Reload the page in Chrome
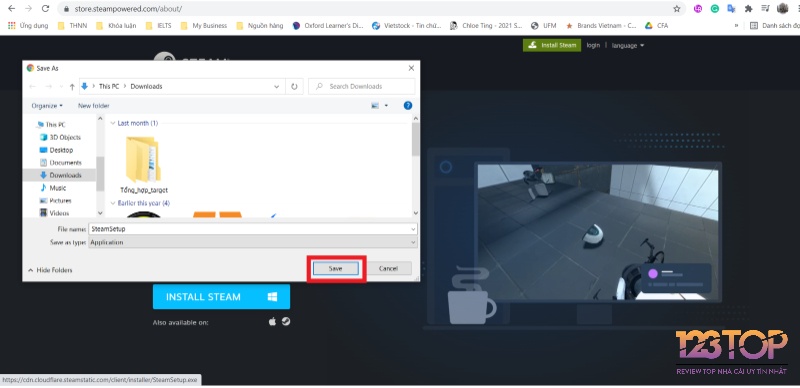Viewport: 800px width, 388px height. click(45, 9)
